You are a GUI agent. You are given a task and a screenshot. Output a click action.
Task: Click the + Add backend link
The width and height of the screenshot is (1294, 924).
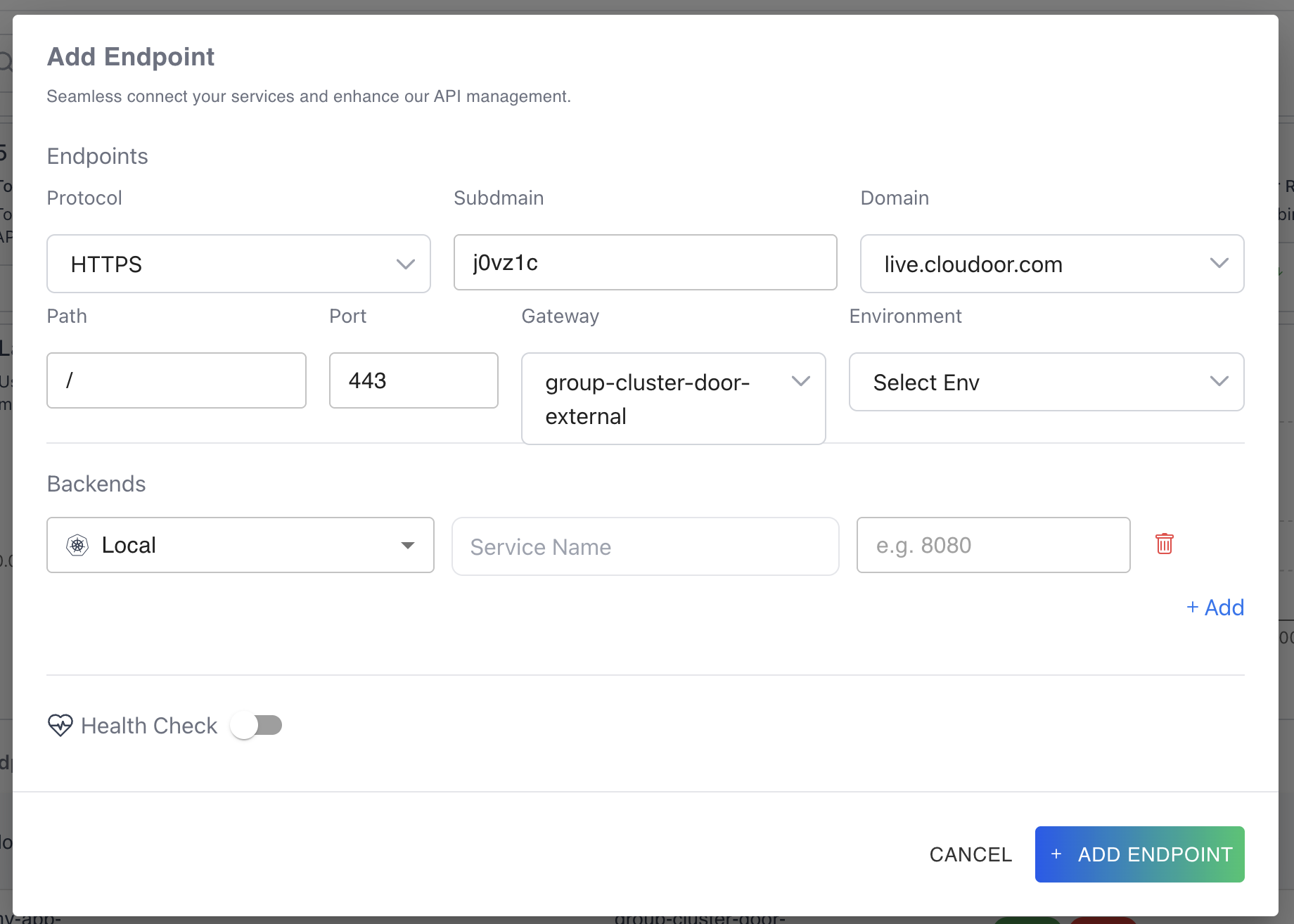coord(1215,608)
